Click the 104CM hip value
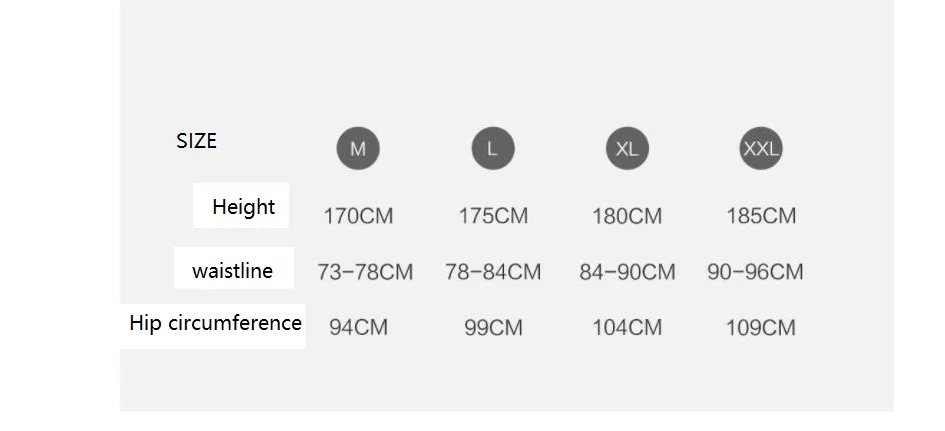This screenshot has width=945, height=431. (x=627, y=327)
